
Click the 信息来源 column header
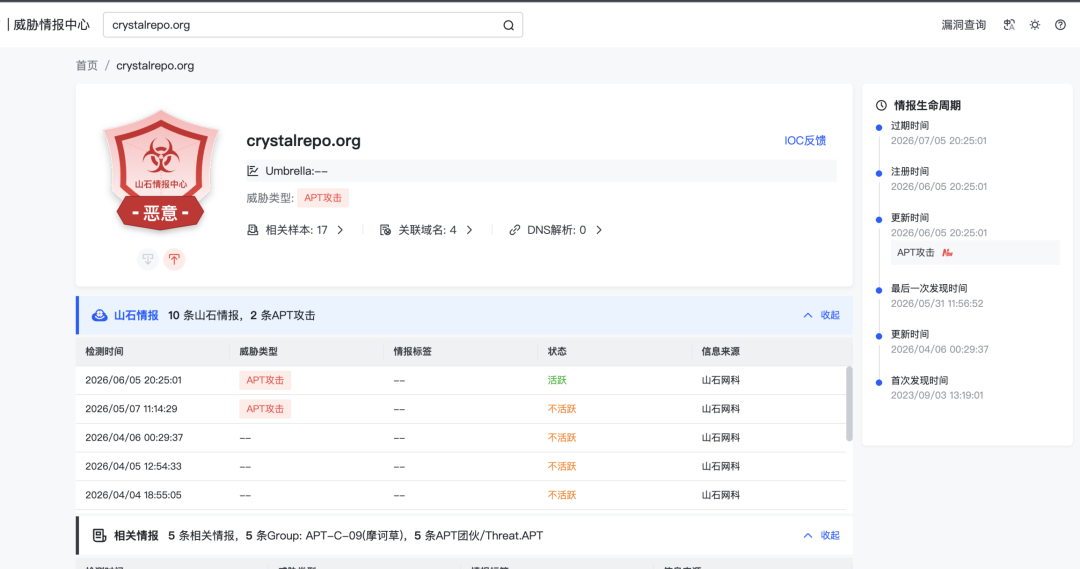[x=720, y=351]
